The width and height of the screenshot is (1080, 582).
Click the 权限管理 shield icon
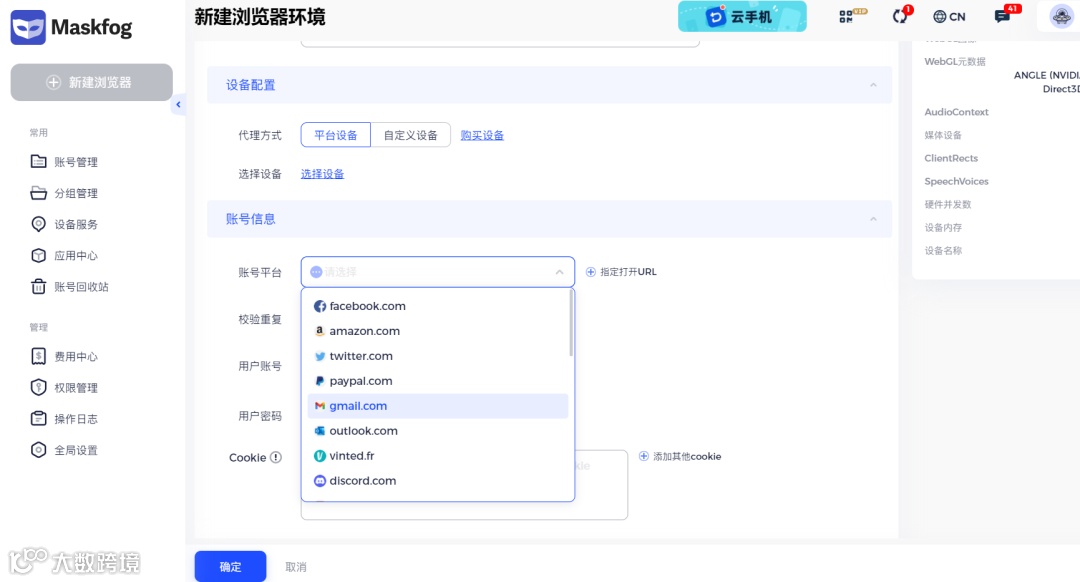(39, 387)
